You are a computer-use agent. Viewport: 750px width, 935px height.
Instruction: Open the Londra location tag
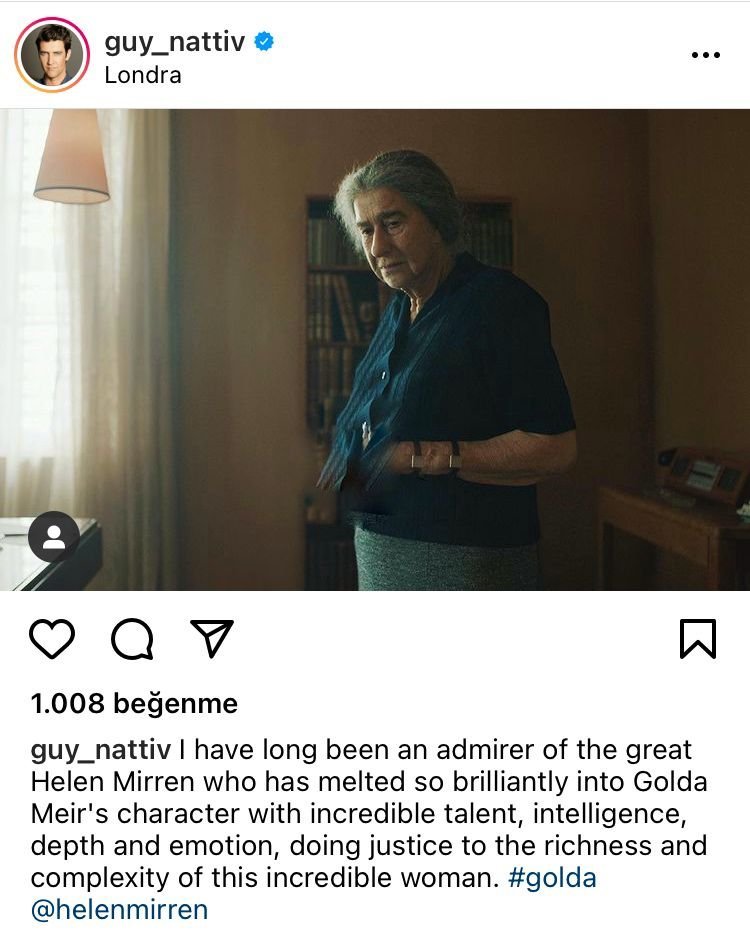(142, 75)
